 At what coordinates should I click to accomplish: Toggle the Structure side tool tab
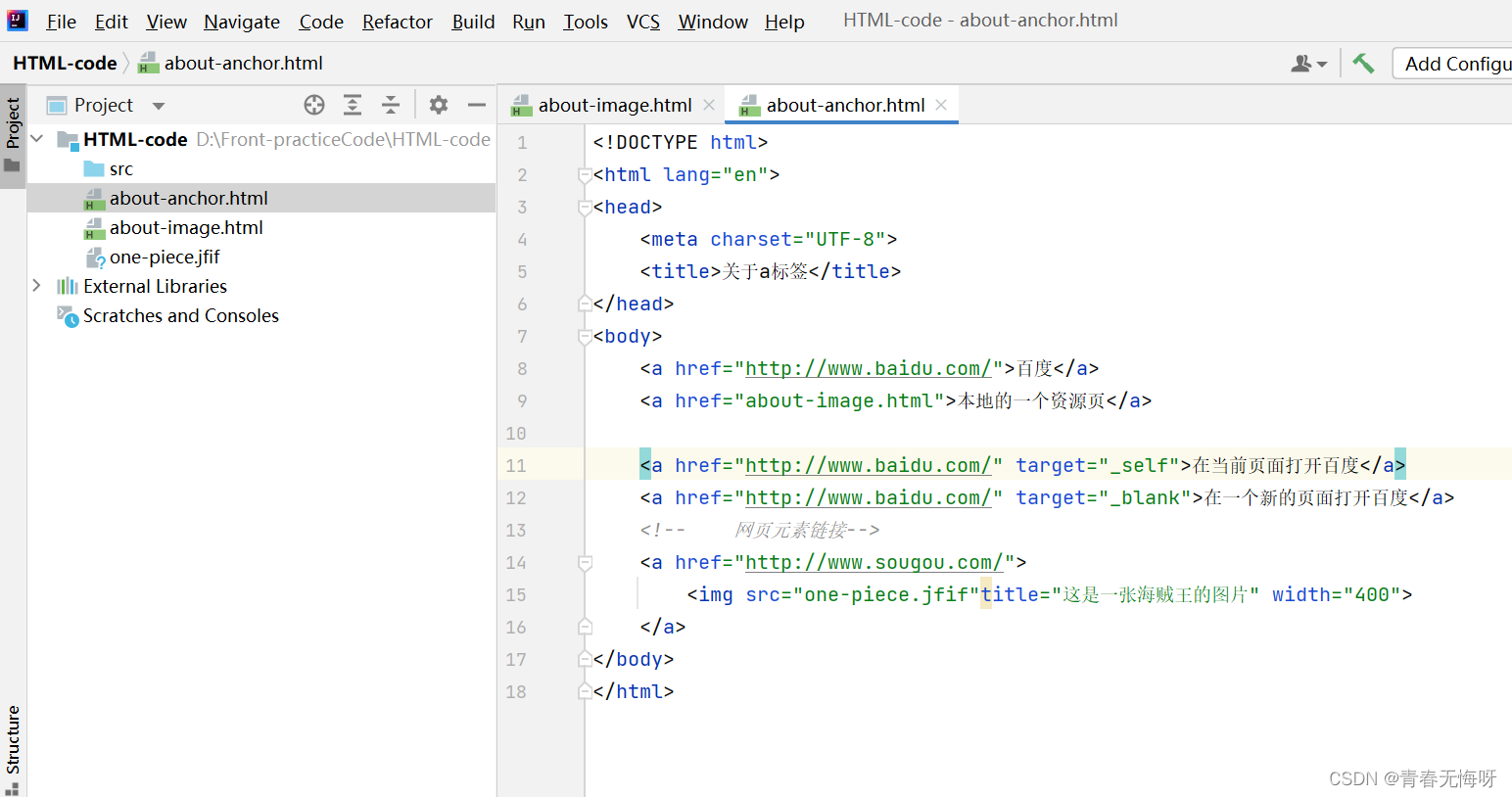point(13,748)
